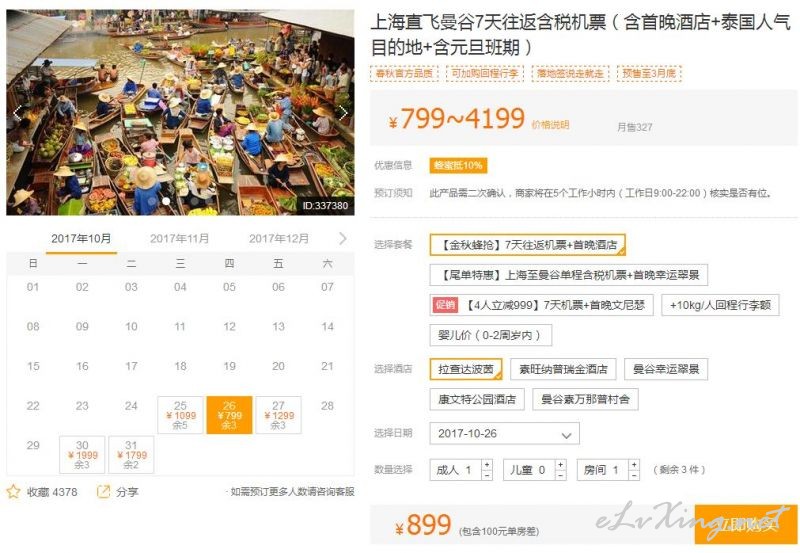
Task: Open the date dropdown showing 2017-10-26
Action: [505, 434]
